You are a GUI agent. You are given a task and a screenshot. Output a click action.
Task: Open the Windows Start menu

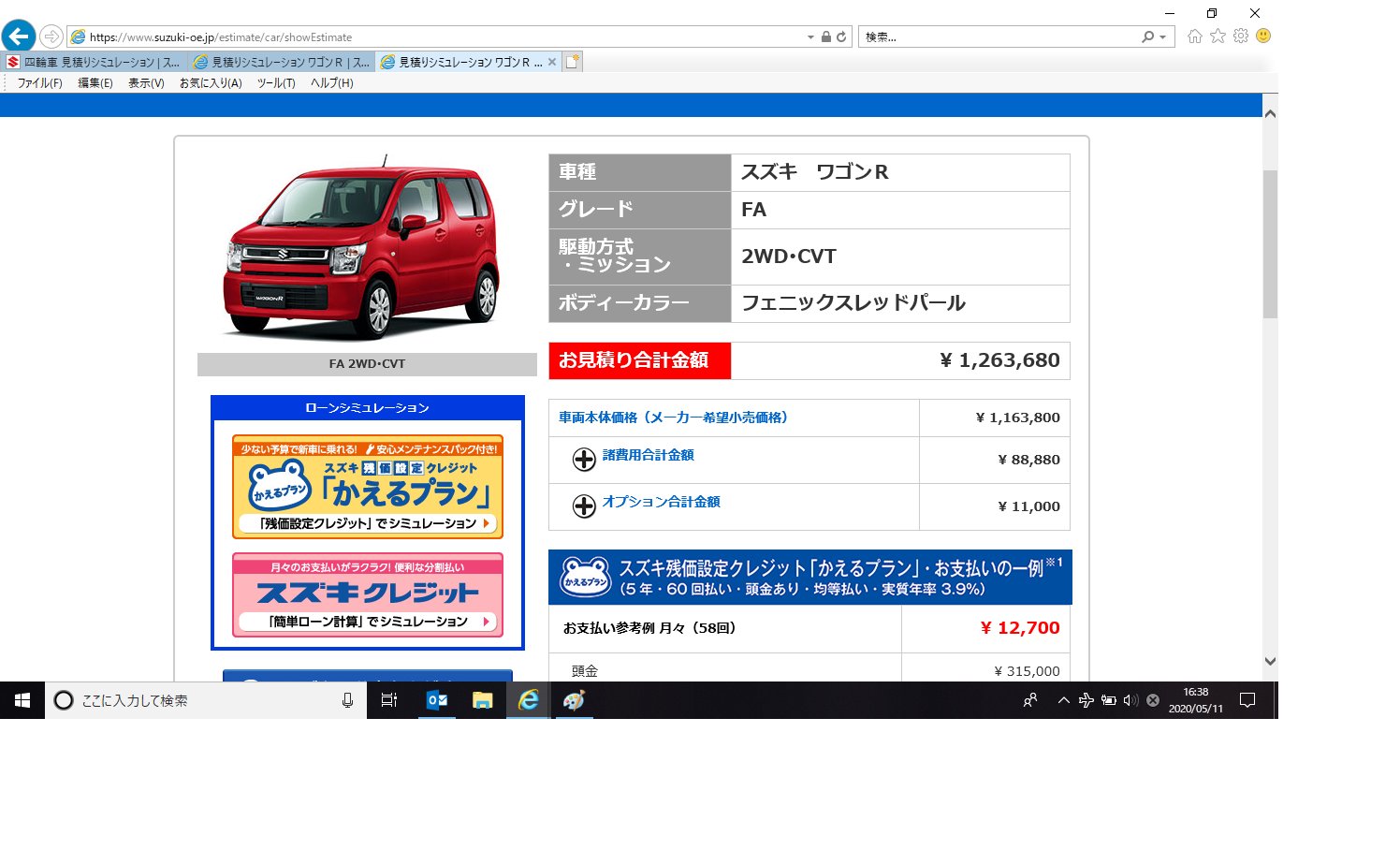[x=22, y=700]
